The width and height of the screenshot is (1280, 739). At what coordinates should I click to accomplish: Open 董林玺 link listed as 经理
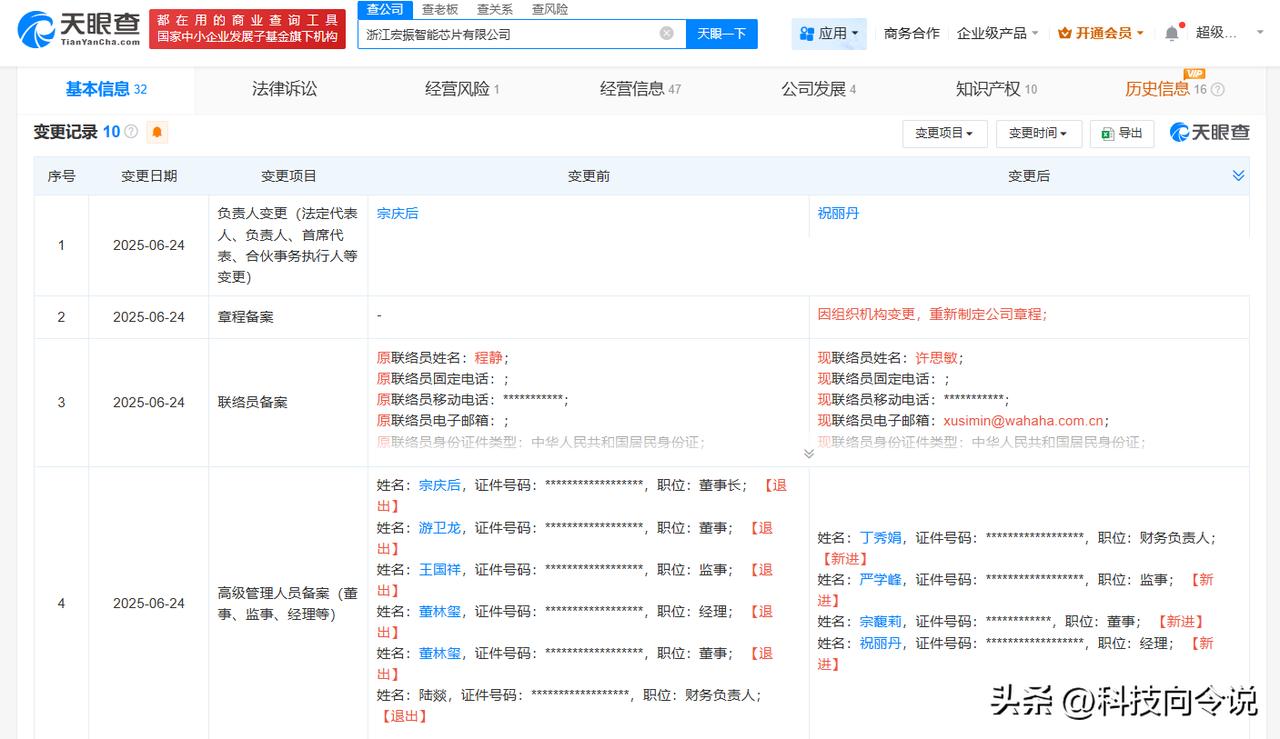(x=440, y=612)
